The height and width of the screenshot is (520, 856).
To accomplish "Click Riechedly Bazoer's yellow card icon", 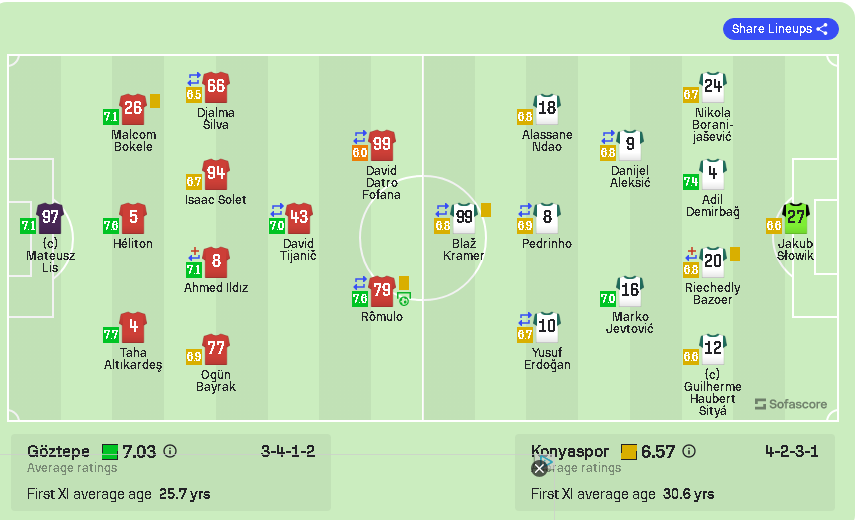I will [734, 254].
